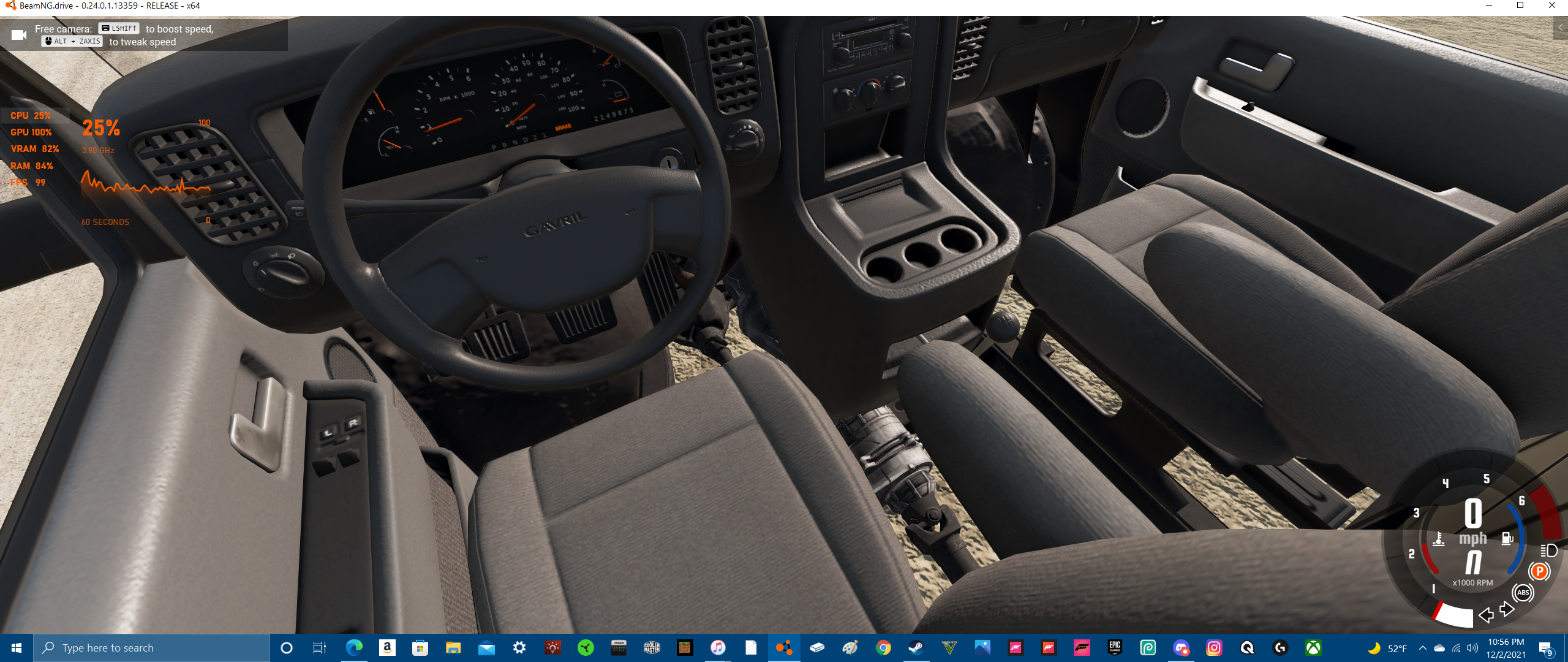Open Task View on the taskbar
1568x662 pixels.
(319, 648)
